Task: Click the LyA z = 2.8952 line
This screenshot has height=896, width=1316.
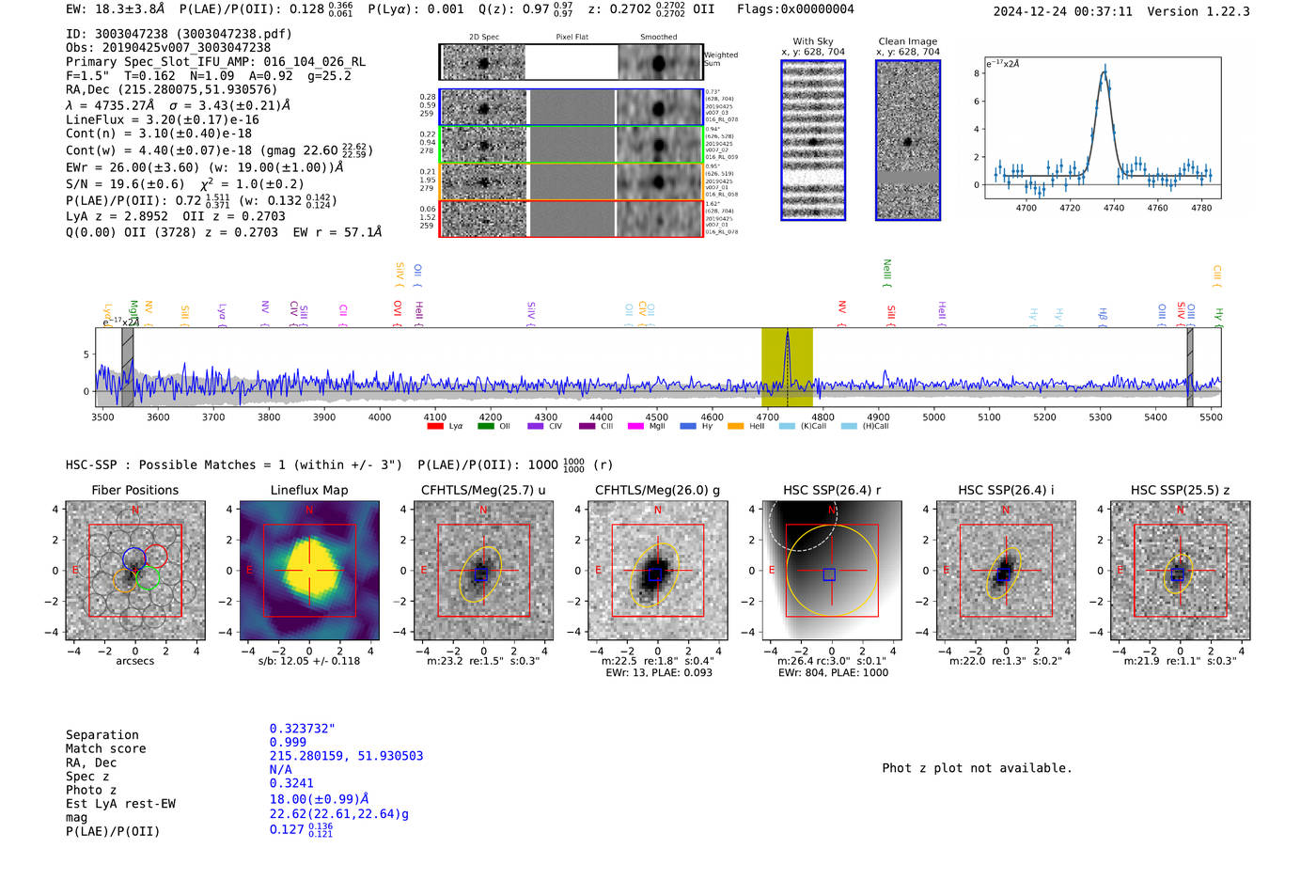Action: (176, 216)
